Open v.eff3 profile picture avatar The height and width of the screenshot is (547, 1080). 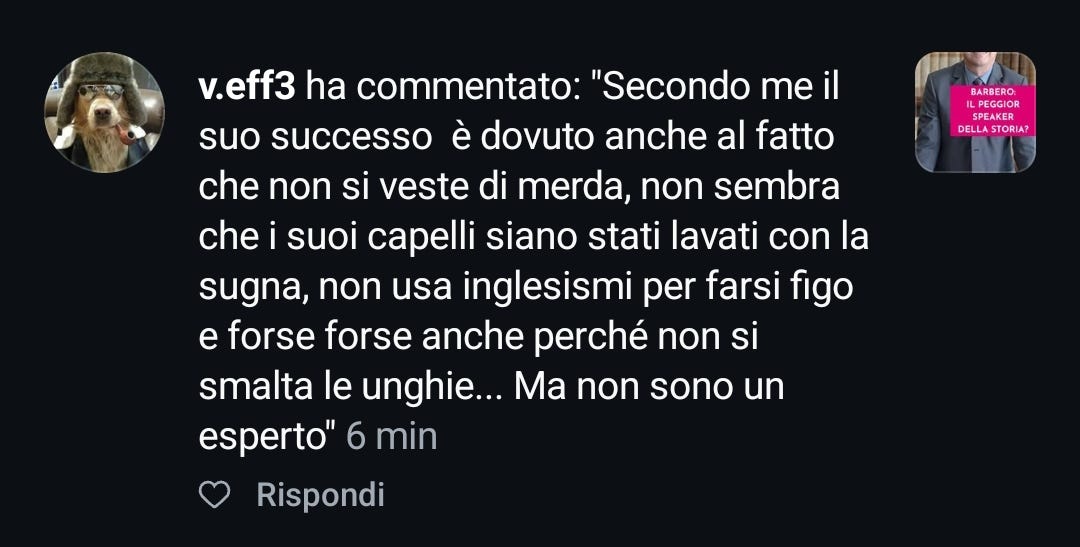pos(105,112)
